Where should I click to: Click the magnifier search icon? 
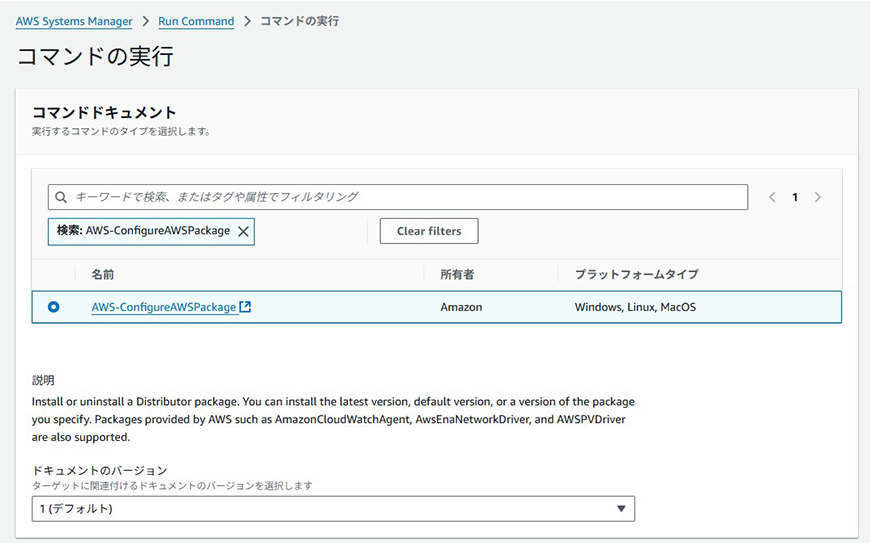[x=61, y=197]
